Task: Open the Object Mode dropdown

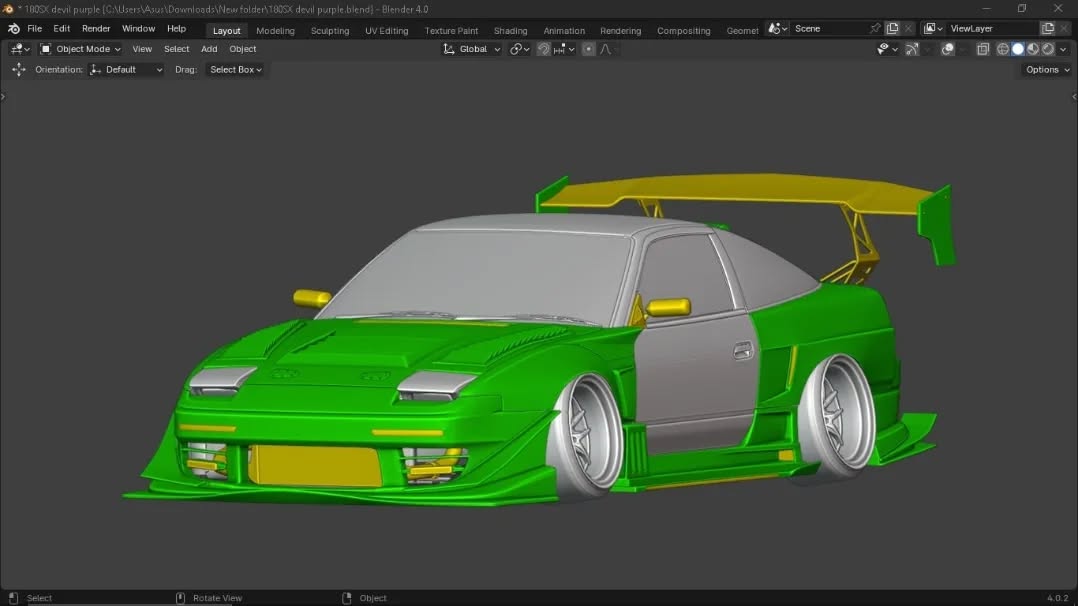Action: 80,49
